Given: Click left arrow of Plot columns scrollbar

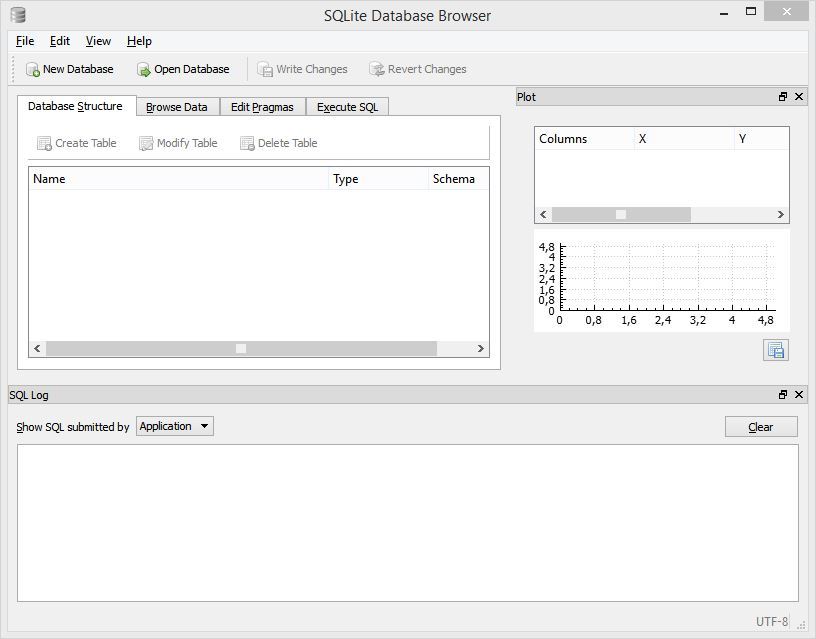Looking at the screenshot, I should point(543,214).
